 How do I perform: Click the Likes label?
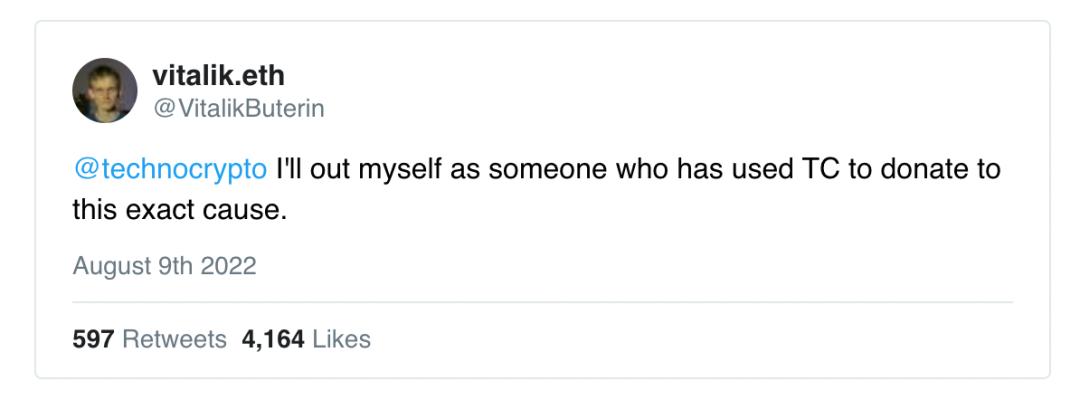tap(341, 339)
